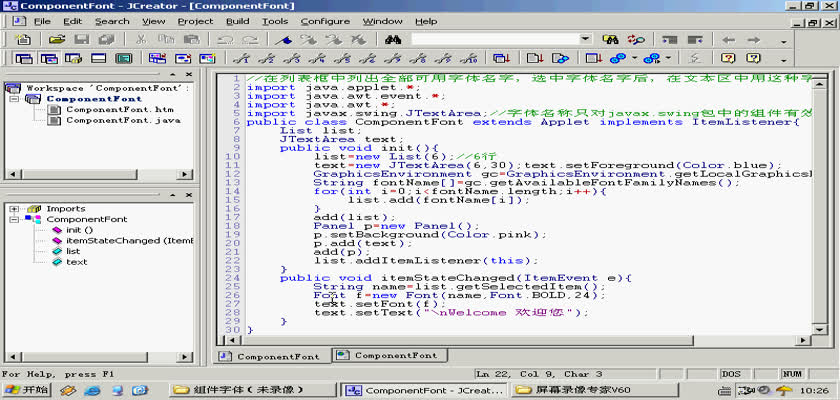Close the workspace file panel
Screen dimensions: 840x400
pyautogui.click(x=189, y=74)
